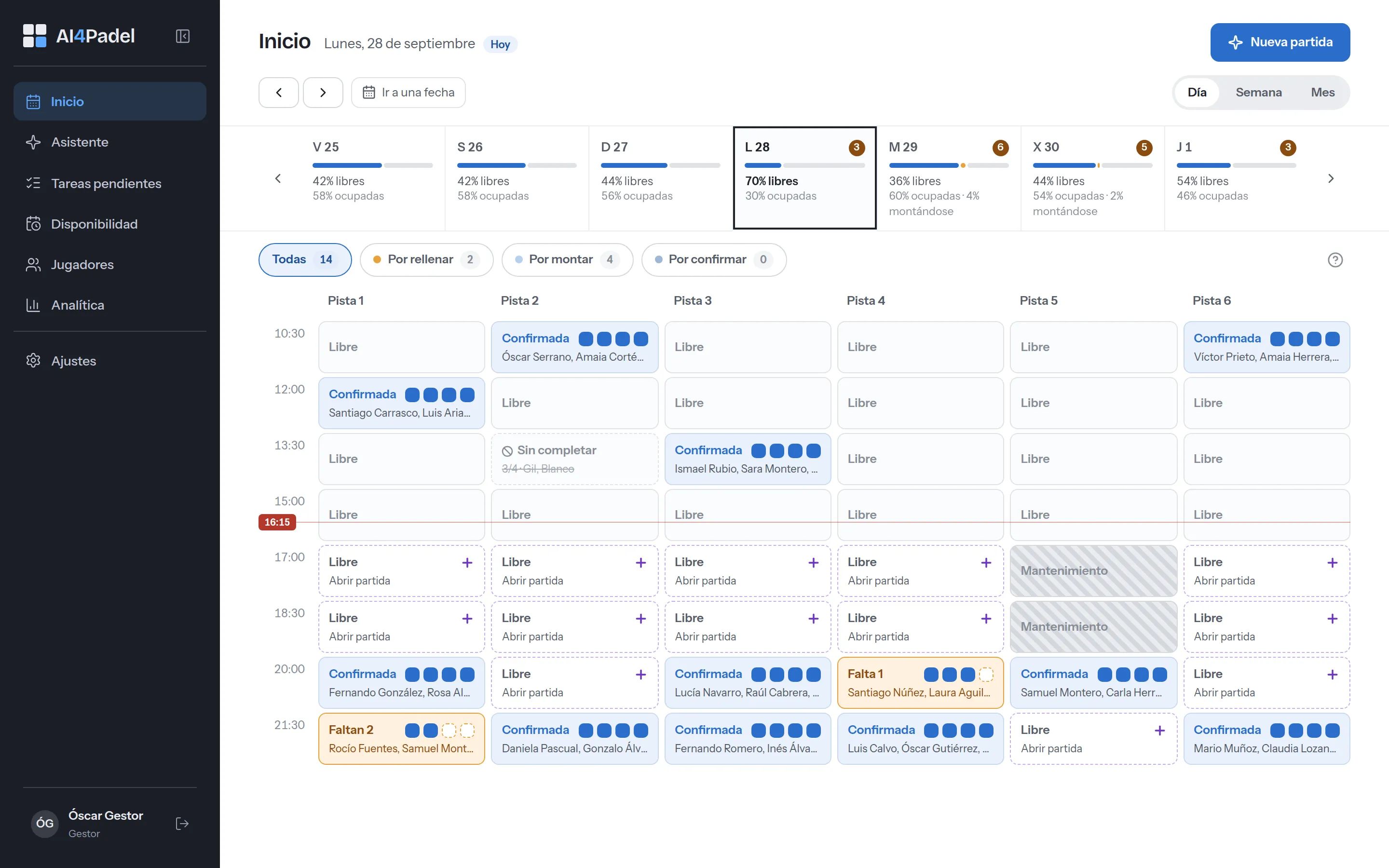Go to previous day arrow
Image resolution: width=1389 pixels, height=868 pixels.
pyautogui.click(x=278, y=93)
